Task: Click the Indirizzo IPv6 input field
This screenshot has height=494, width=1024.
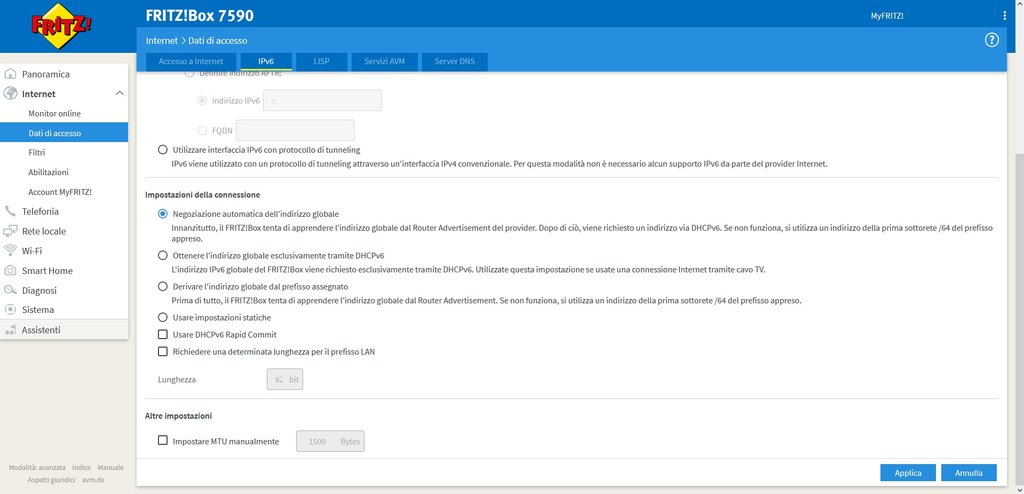Action: [x=323, y=101]
